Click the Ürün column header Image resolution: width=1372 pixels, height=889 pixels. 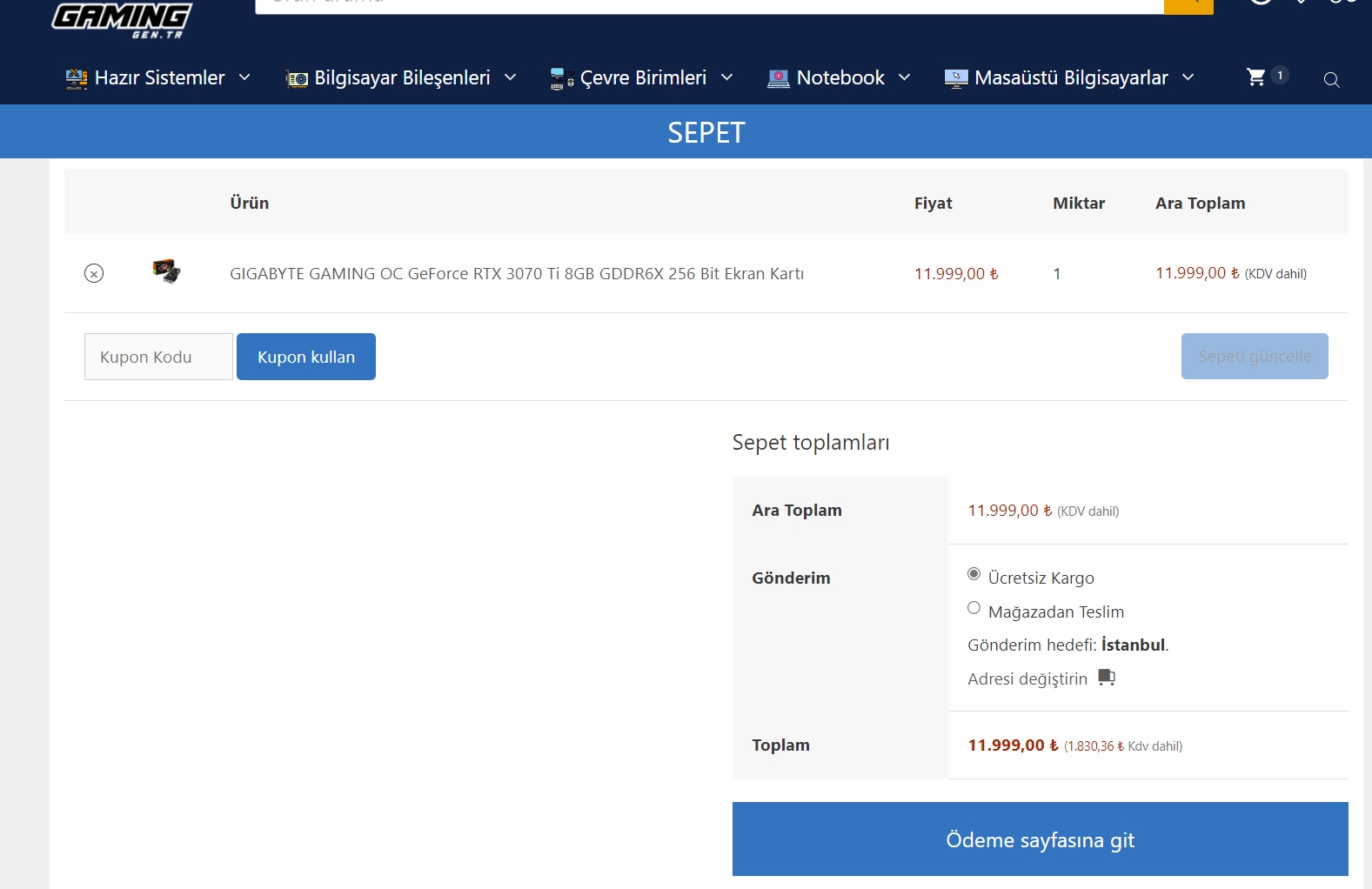[250, 203]
